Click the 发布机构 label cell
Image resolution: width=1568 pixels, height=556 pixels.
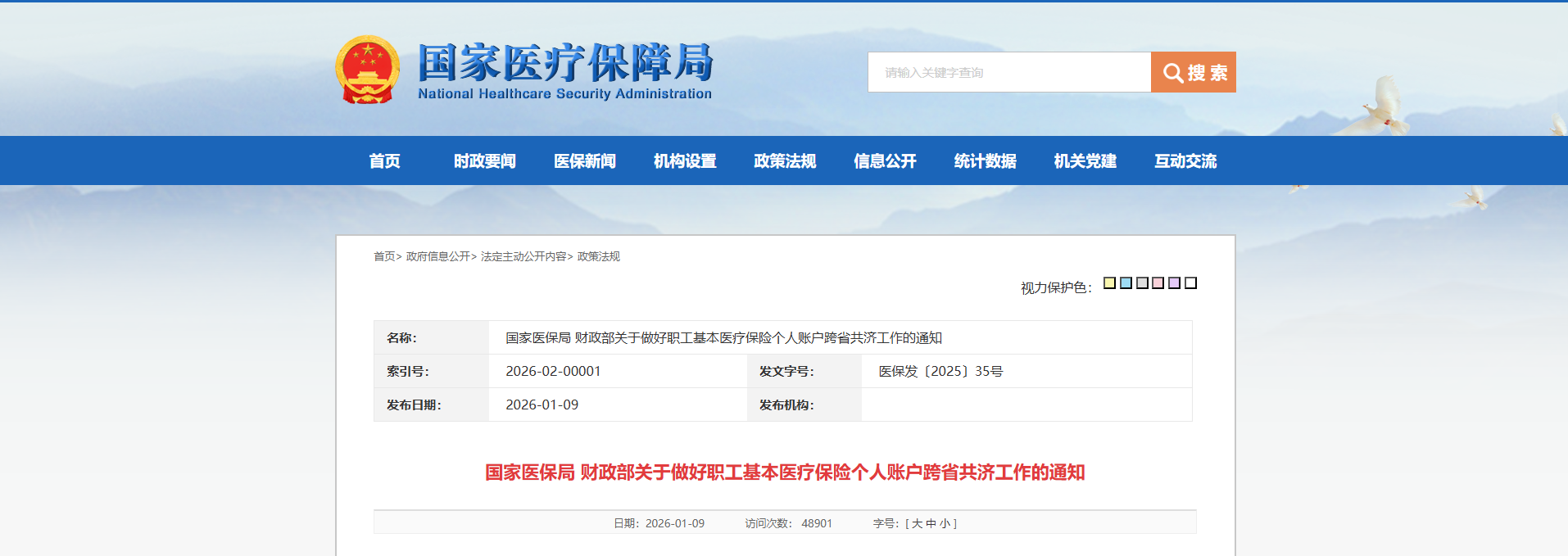(x=804, y=405)
